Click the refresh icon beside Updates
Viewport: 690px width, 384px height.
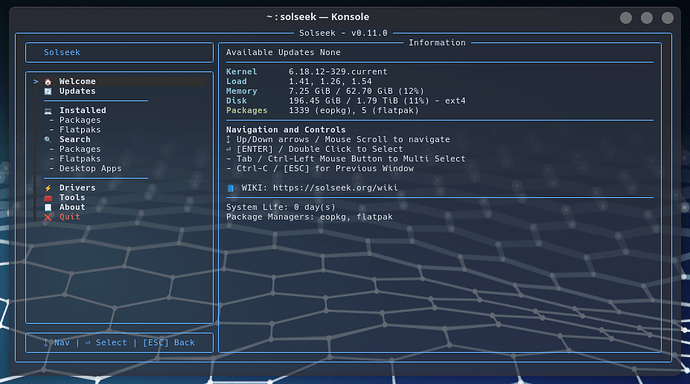pos(48,91)
